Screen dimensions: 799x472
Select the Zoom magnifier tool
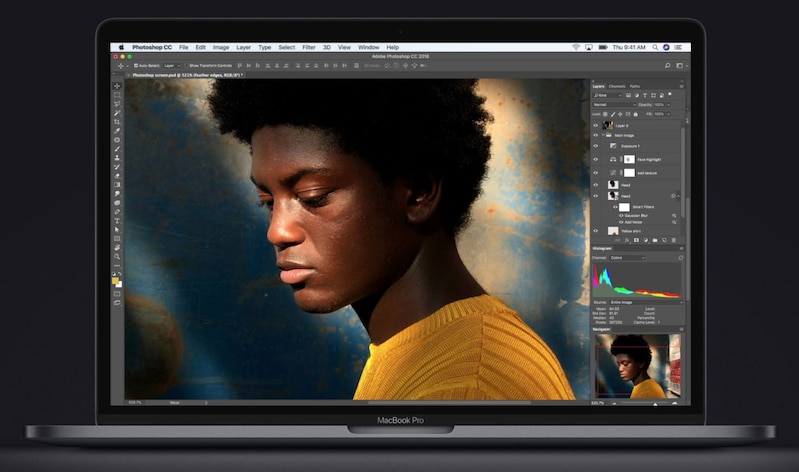tap(117, 256)
